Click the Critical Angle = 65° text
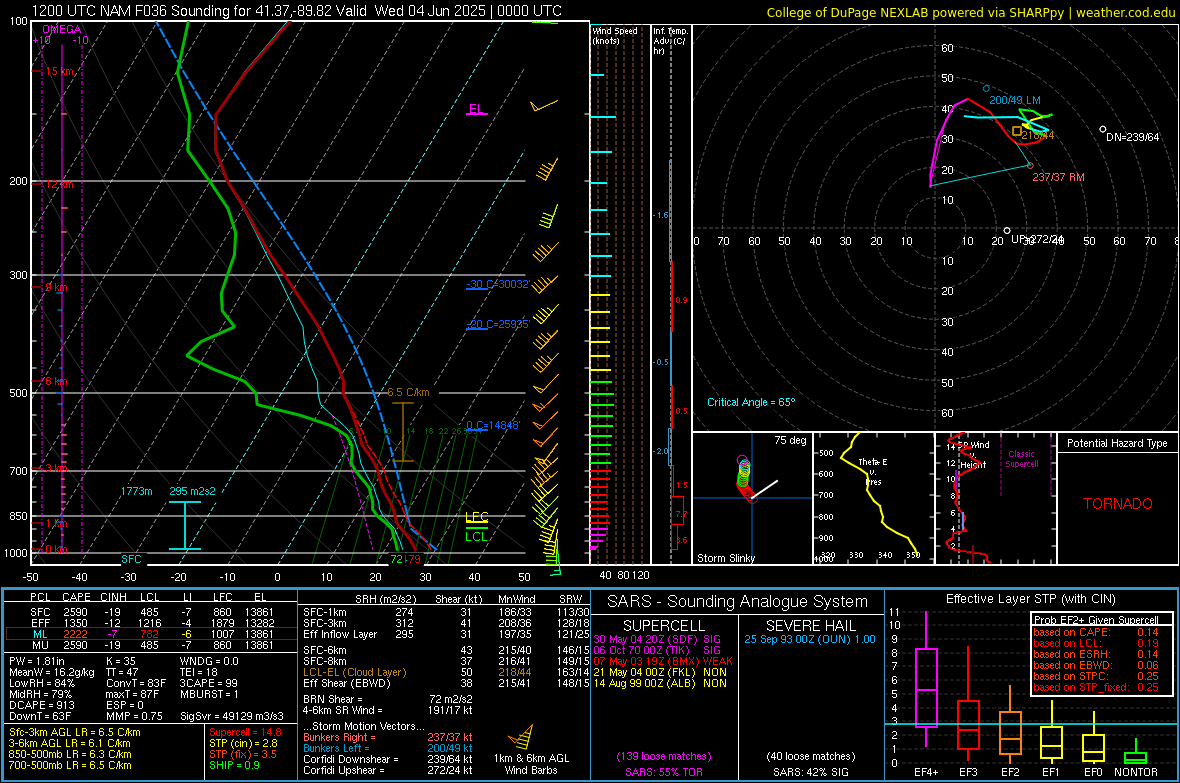1180x783 pixels. 750,402
